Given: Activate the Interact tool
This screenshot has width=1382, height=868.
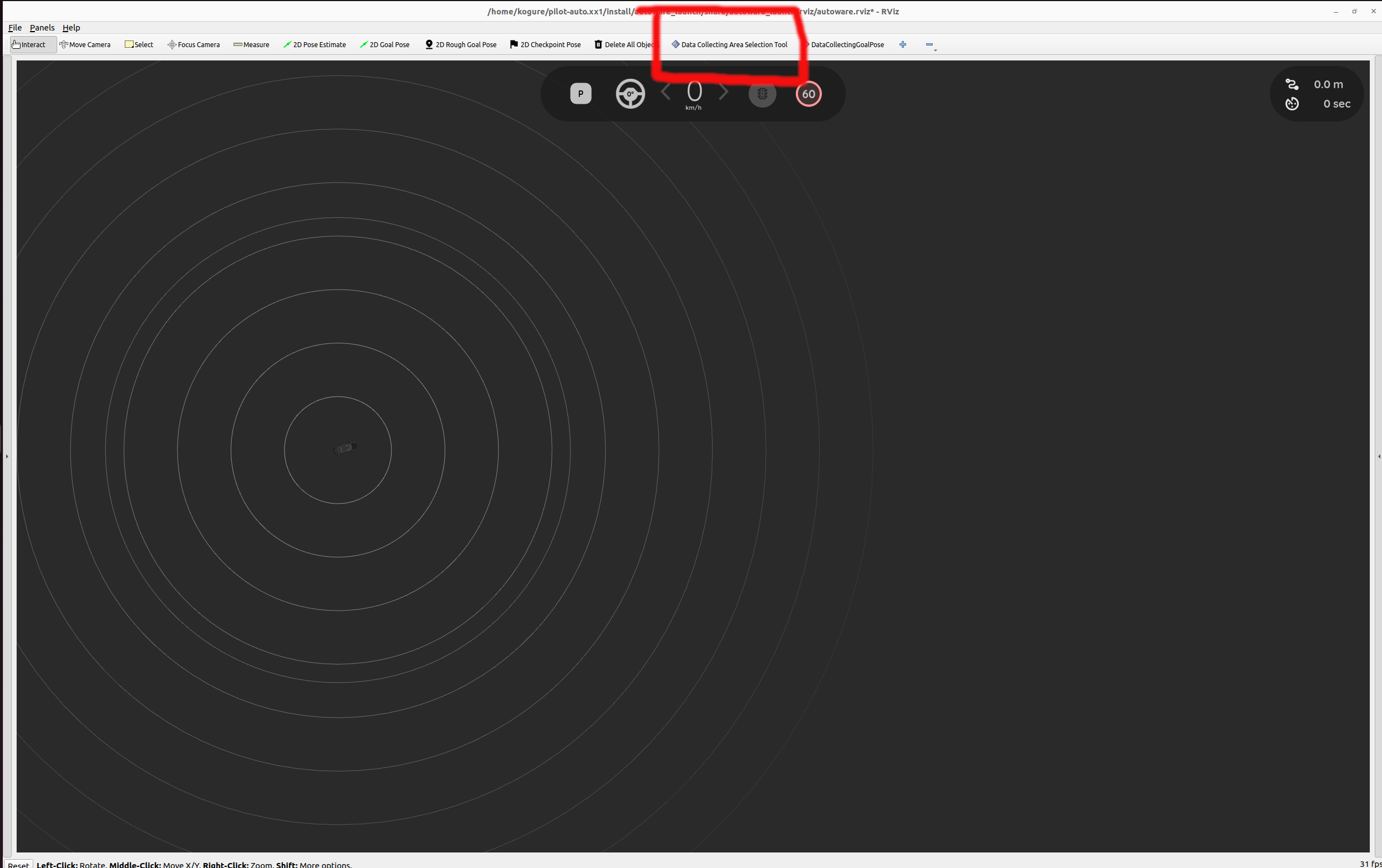Looking at the screenshot, I should click(33, 45).
